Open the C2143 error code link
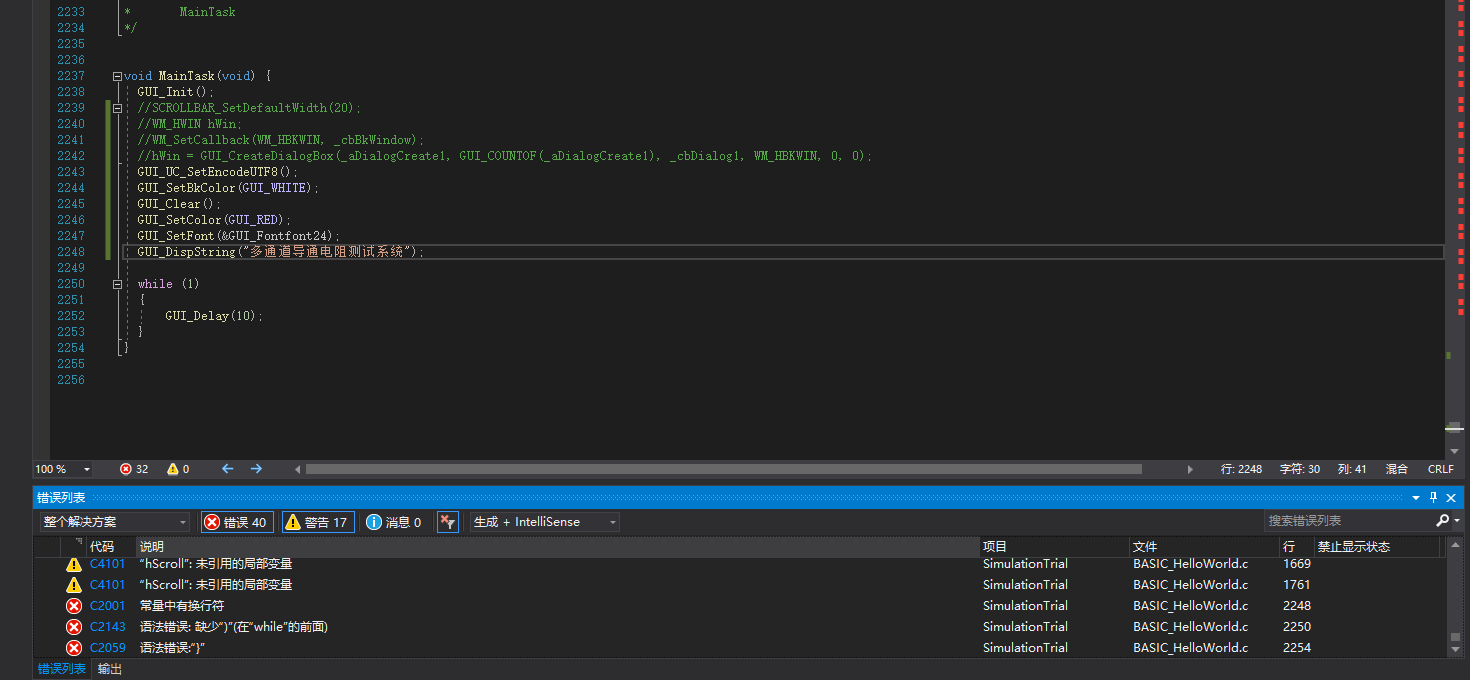The width and height of the screenshot is (1470, 680). pyautogui.click(x=108, y=627)
